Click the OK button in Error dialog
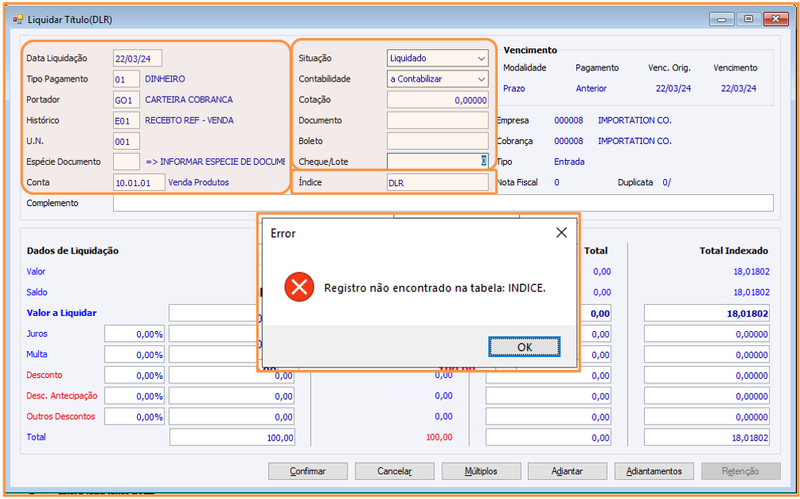800x499 pixels. 524,347
